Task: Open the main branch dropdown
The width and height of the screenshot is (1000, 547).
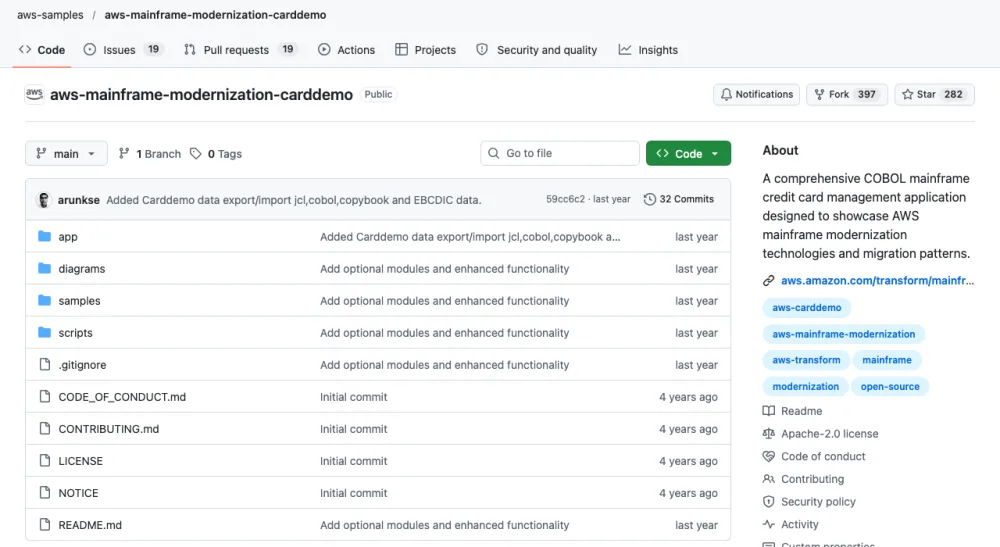Action: pos(66,154)
